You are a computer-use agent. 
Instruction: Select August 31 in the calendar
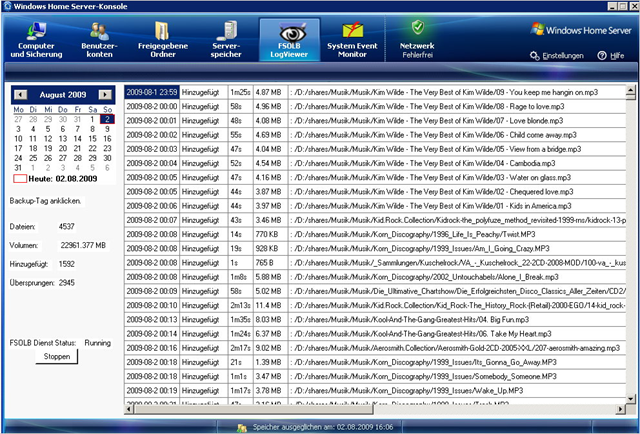click(x=18, y=168)
